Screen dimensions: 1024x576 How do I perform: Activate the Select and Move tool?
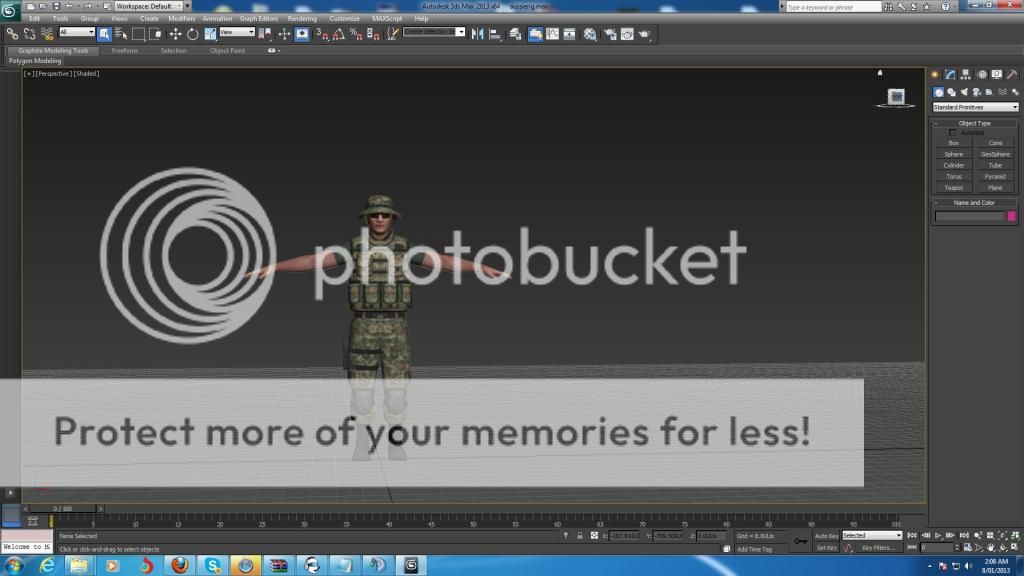tap(175, 34)
